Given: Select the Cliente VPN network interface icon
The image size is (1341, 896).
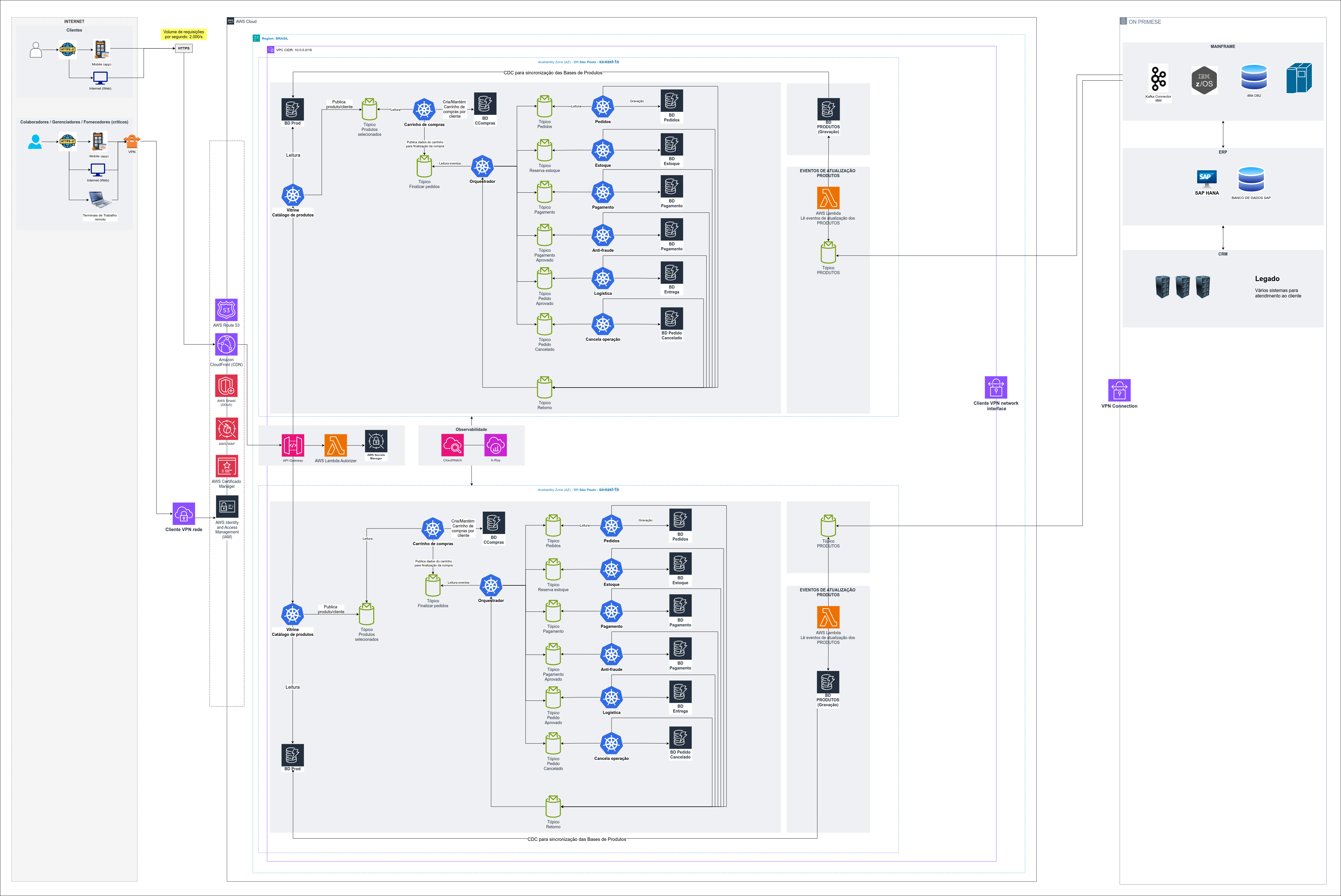Looking at the screenshot, I should tap(996, 388).
